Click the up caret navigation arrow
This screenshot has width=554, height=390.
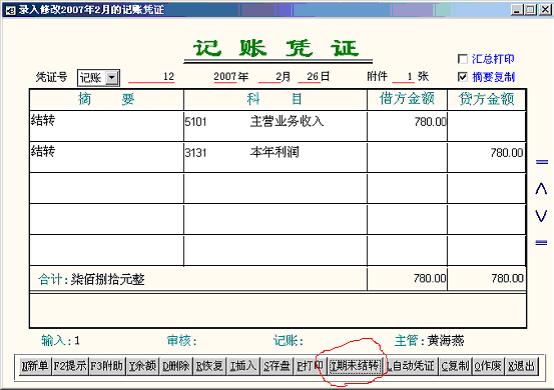(x=541, y=188)
